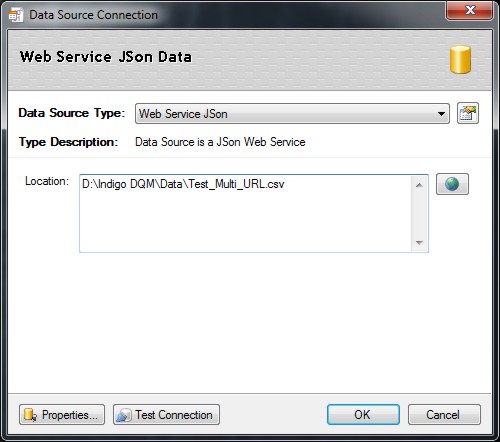Viewport: 500px width, 442px height.
Task: Confirm with the OK button
Action: [x=363, y=415]
